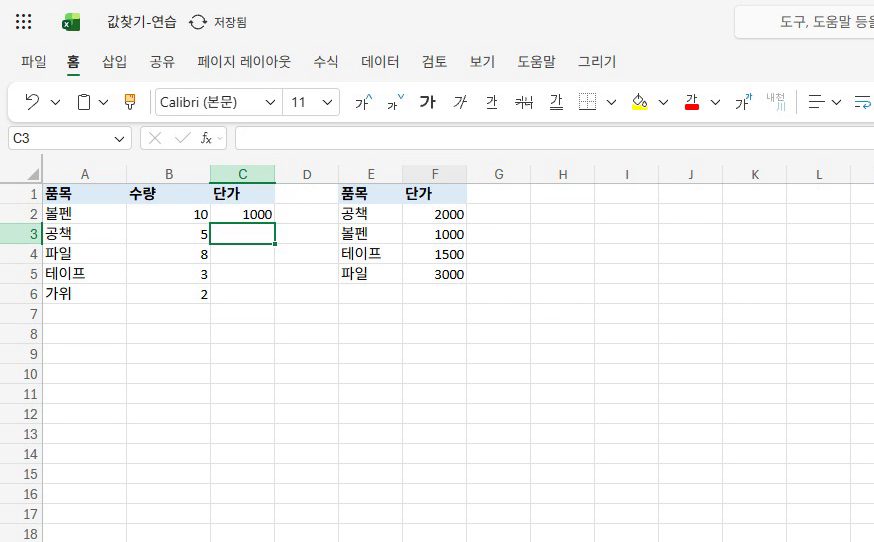Switch to the 그리기 tab
Image resolution: width=874 pixels, height=542 pixels.
(597, 62)
